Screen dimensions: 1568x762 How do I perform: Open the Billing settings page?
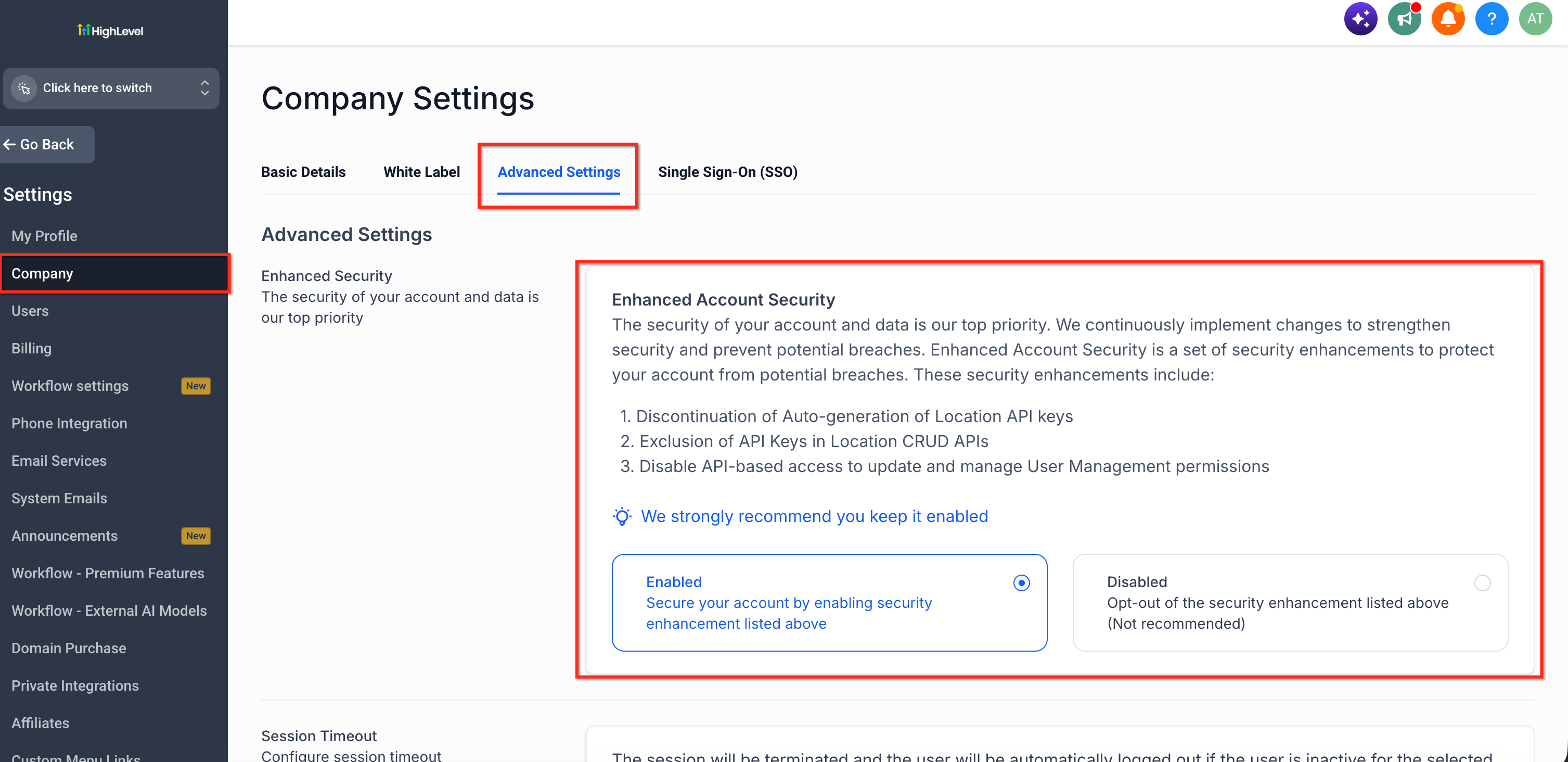click(32, 348)
